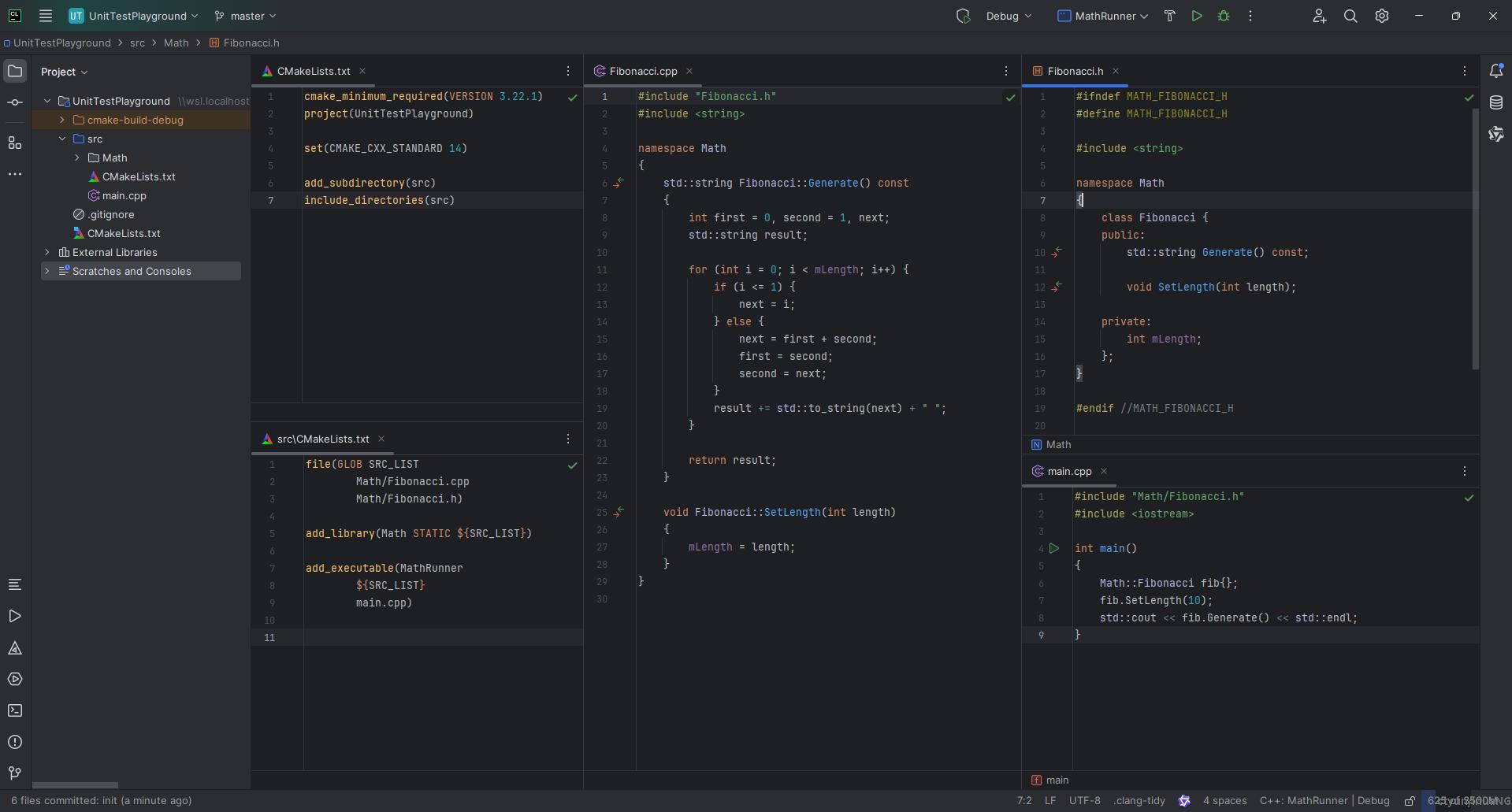
Task: Click line separator LF in status bar
Action: (x=1050, y=801)
